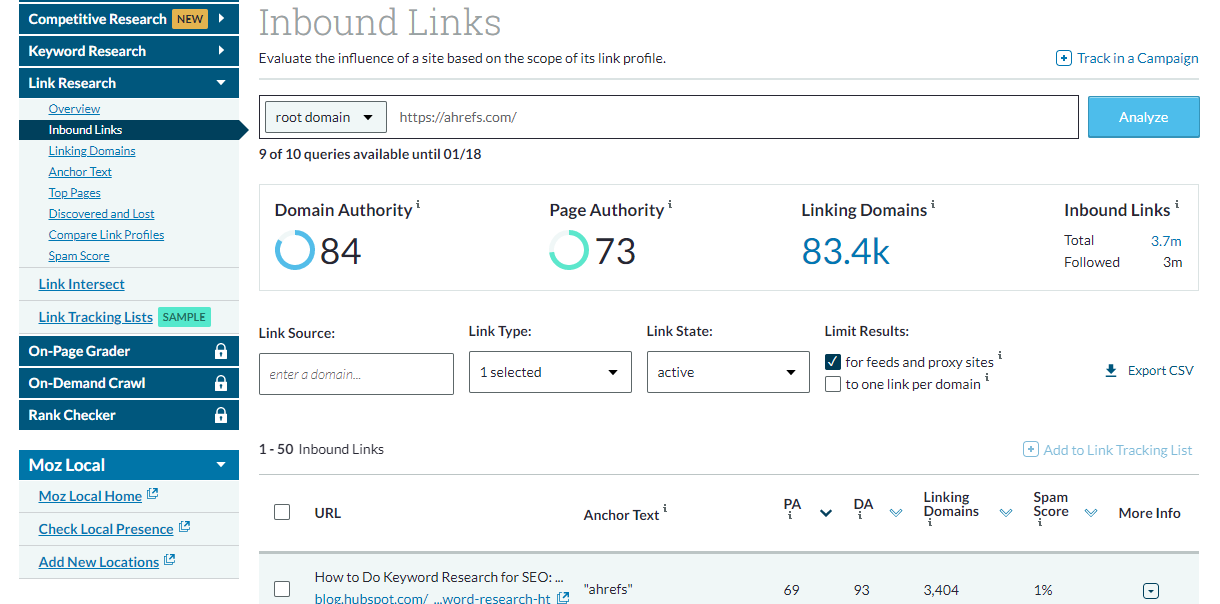
Task: Open the Link Type 1 selected dropdown
Action: tap(550, 372)
